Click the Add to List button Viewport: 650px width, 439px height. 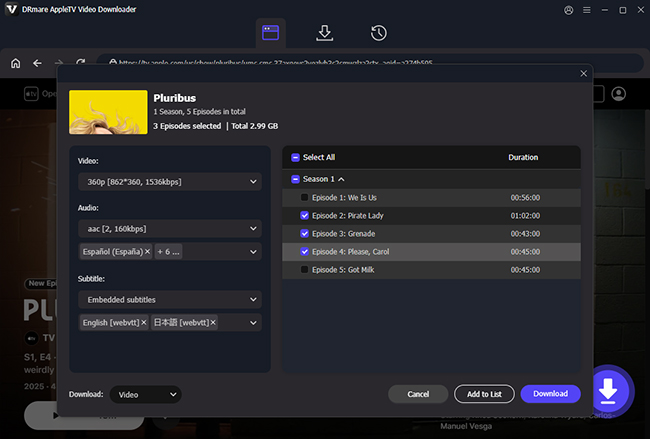click(483, 394)
